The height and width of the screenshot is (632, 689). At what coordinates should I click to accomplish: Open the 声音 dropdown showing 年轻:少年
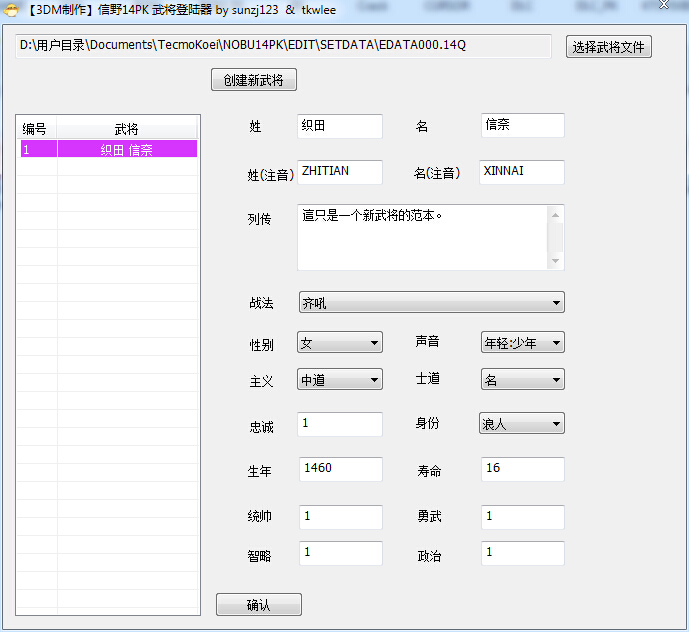[522, 342]
